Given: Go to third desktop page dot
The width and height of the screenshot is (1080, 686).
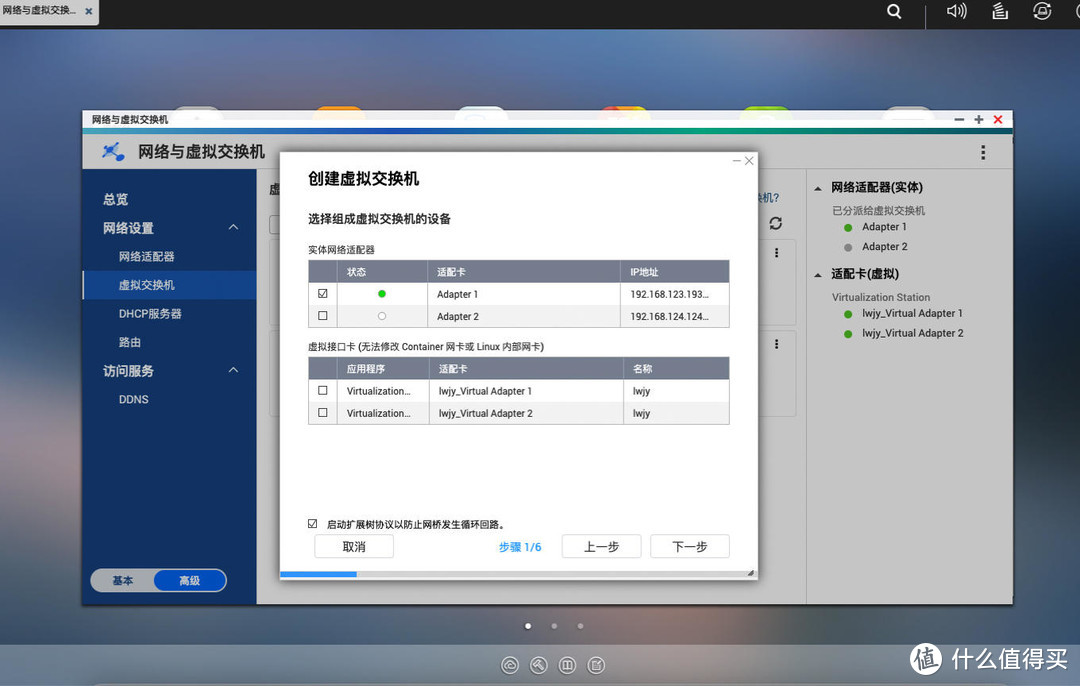Looking at the screenshot, I should [581, 626].
